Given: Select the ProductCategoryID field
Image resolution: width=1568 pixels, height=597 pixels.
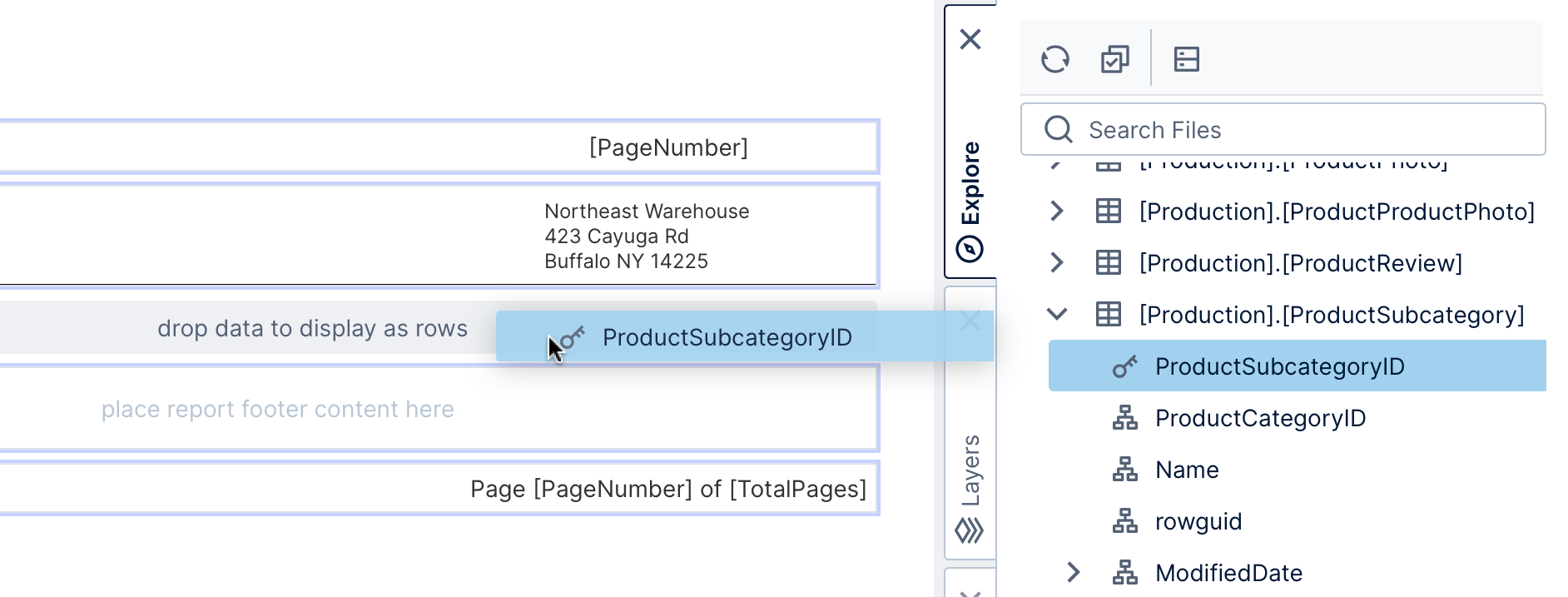Looking at the screenshot, I should point(1260,418).
